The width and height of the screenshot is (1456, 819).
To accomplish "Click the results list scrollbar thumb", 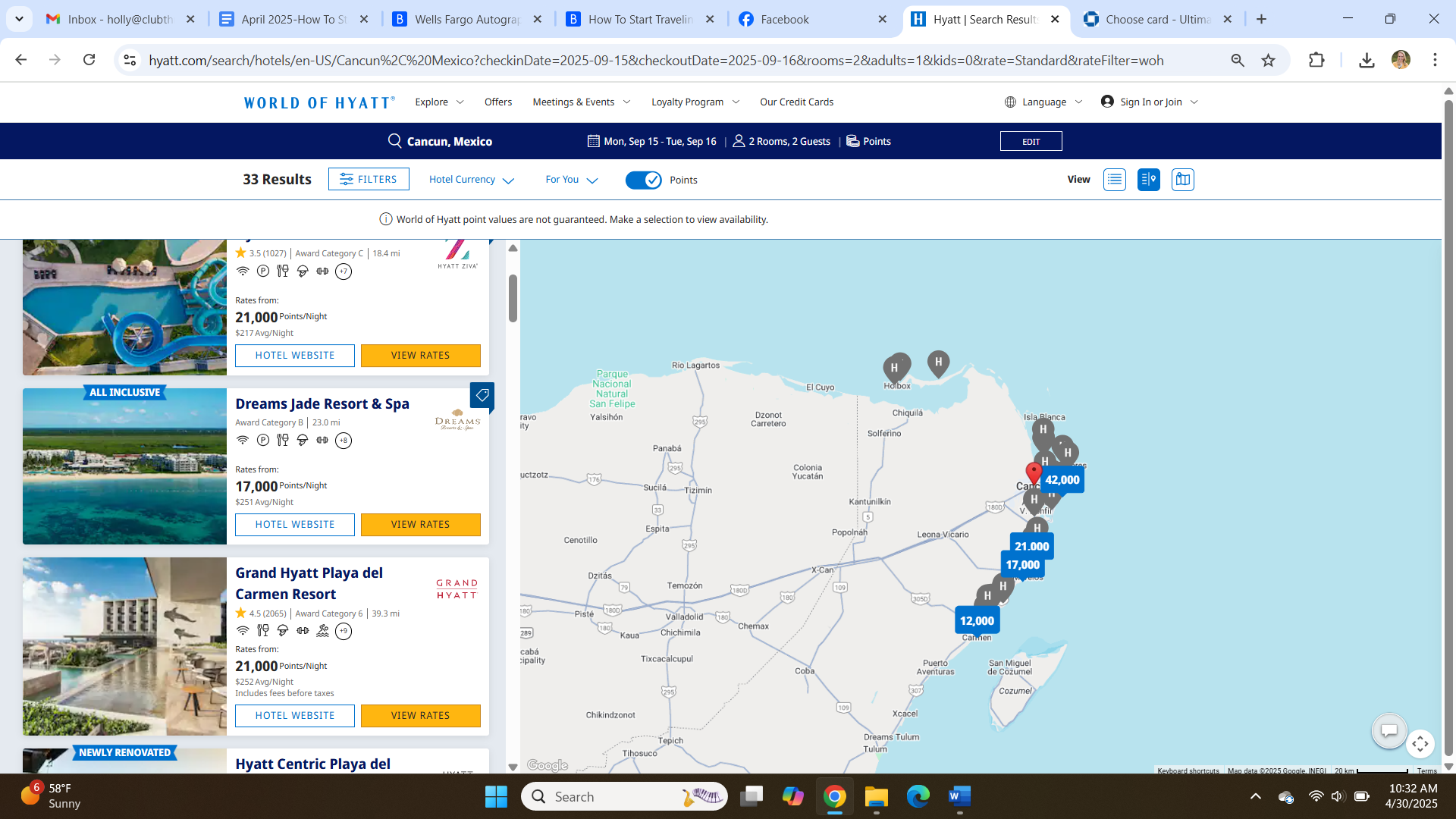I will tap(513, 298).
